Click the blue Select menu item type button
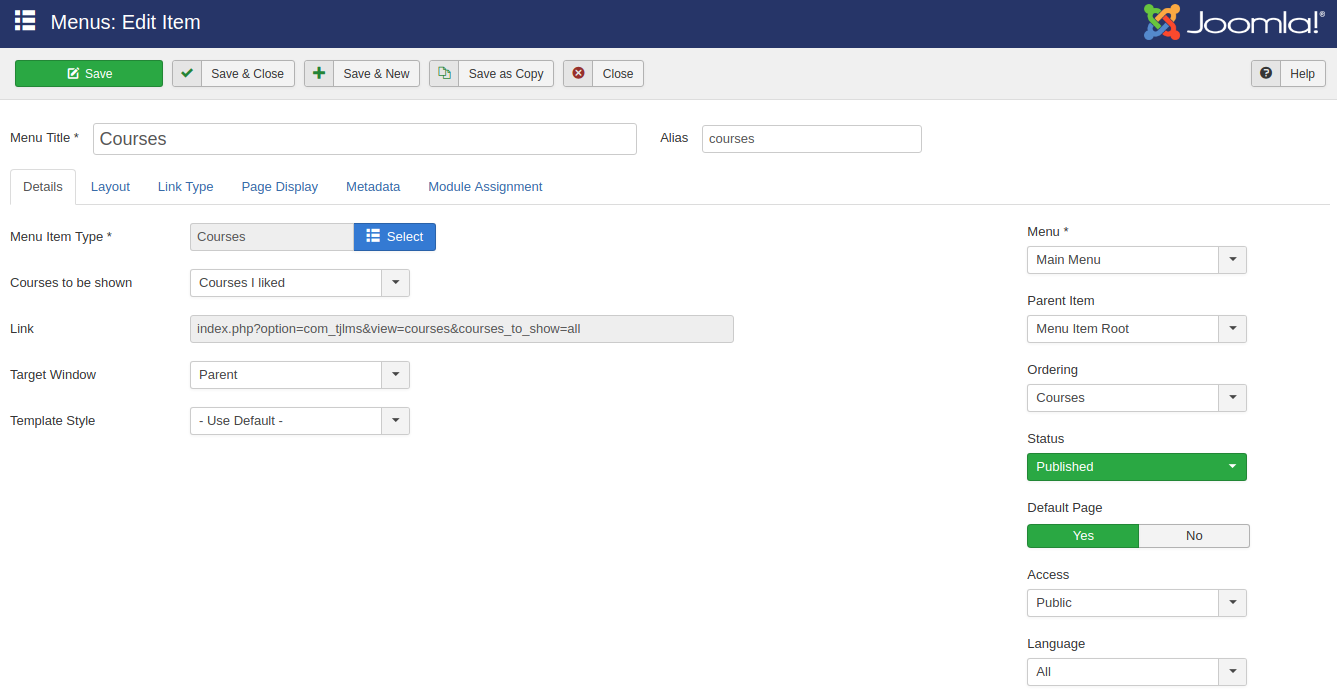The height and width of the screenshot is (699, 1337). [395, 237]
